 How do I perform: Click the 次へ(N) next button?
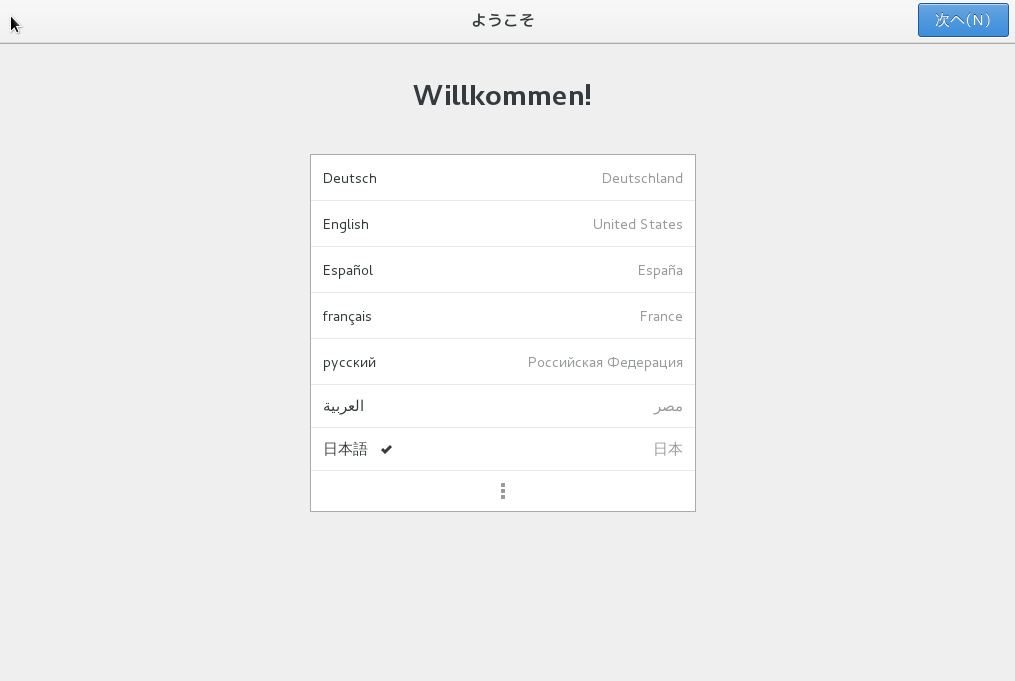[x=963, y=20]
